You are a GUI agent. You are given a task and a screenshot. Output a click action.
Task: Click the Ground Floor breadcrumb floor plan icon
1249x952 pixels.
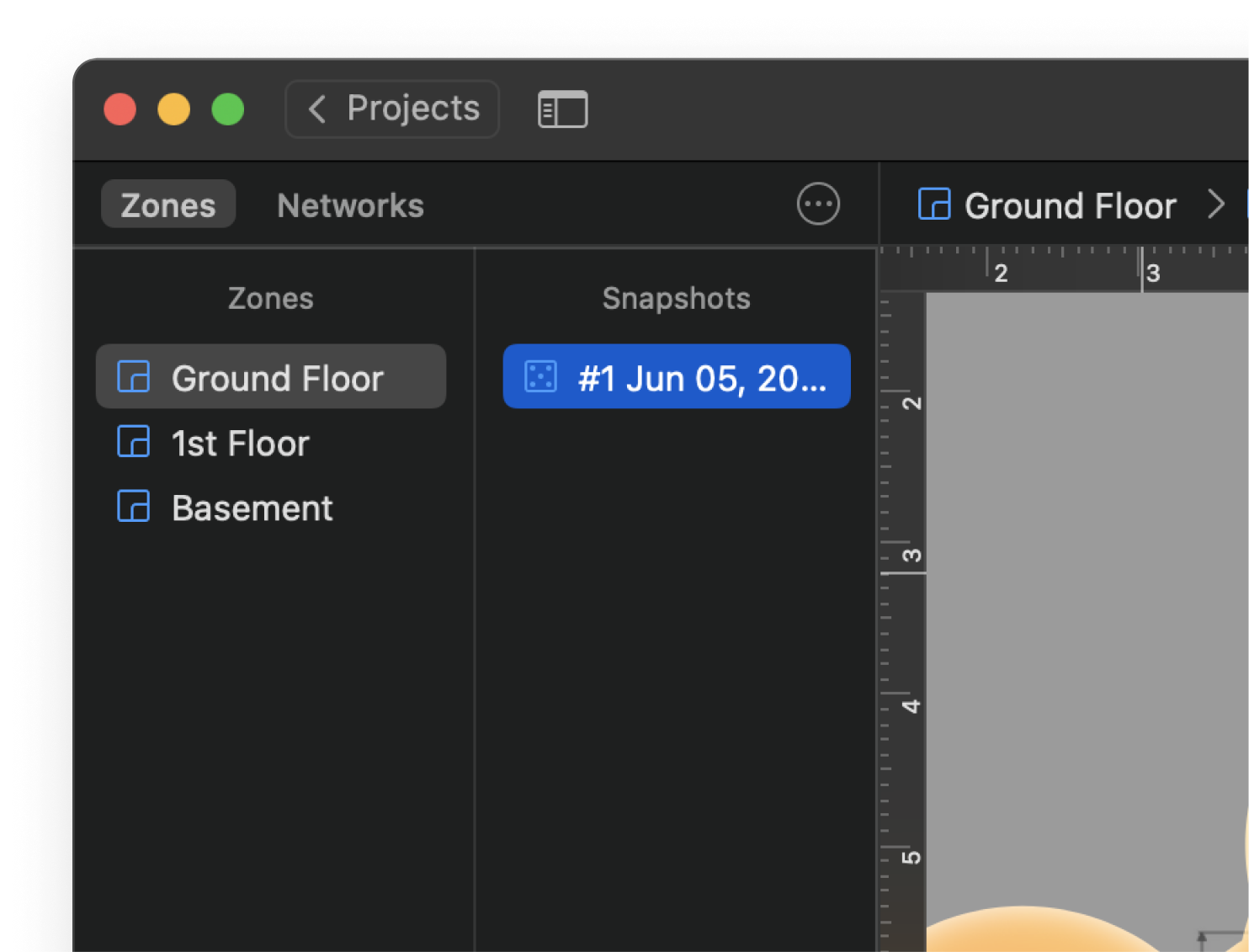(x=934, y=205)
